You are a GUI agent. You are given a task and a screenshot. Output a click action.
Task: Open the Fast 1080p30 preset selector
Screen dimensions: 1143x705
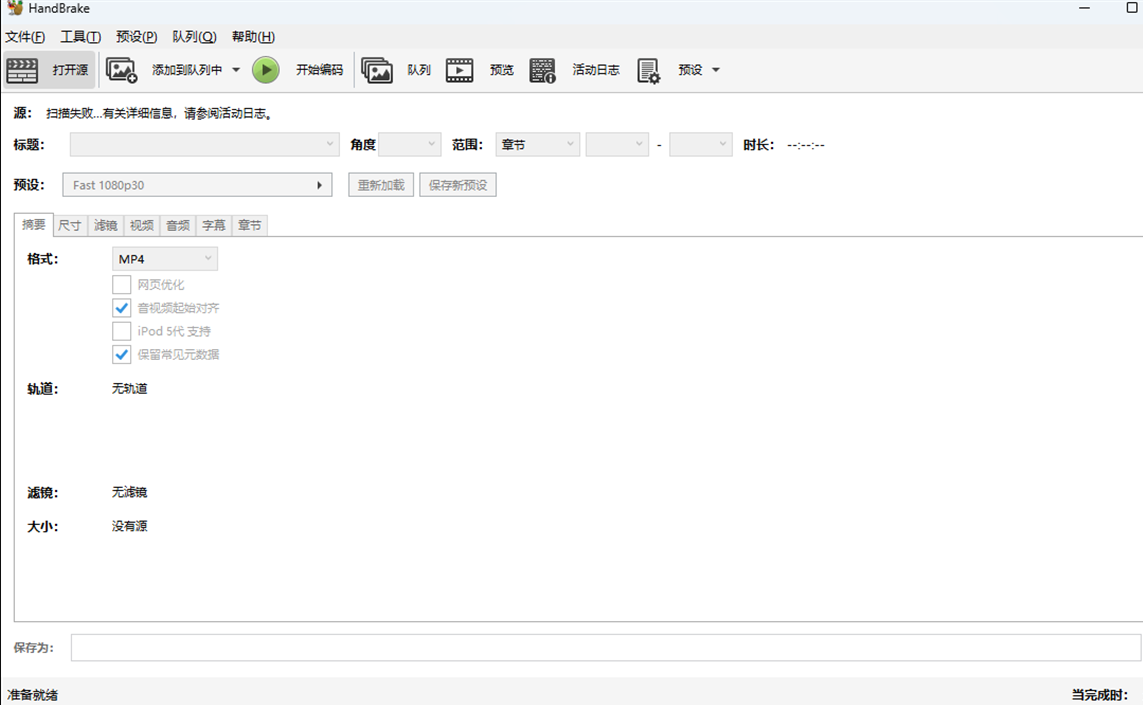pos(197,185)
